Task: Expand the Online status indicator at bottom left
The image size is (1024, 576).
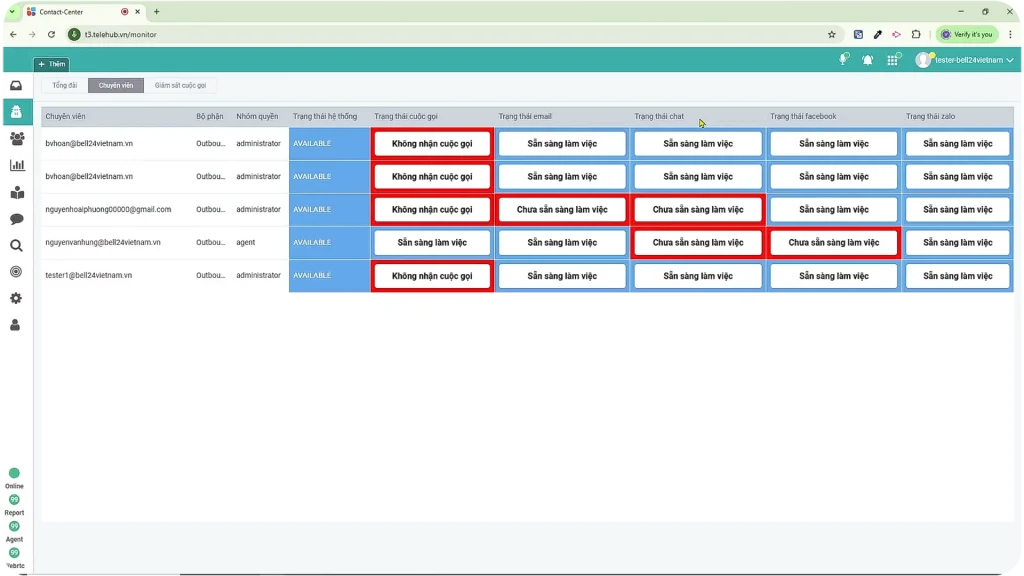Action: pos(14,478)
